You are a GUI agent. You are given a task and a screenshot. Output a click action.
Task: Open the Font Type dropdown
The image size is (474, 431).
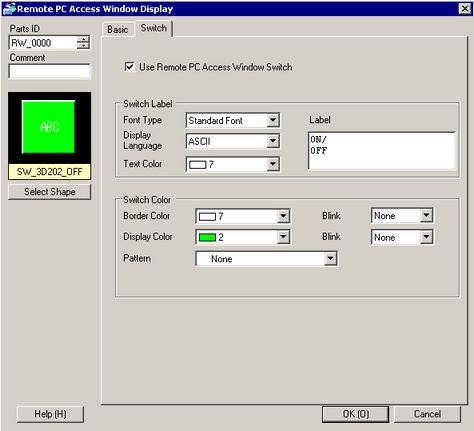tap(233, 120)
